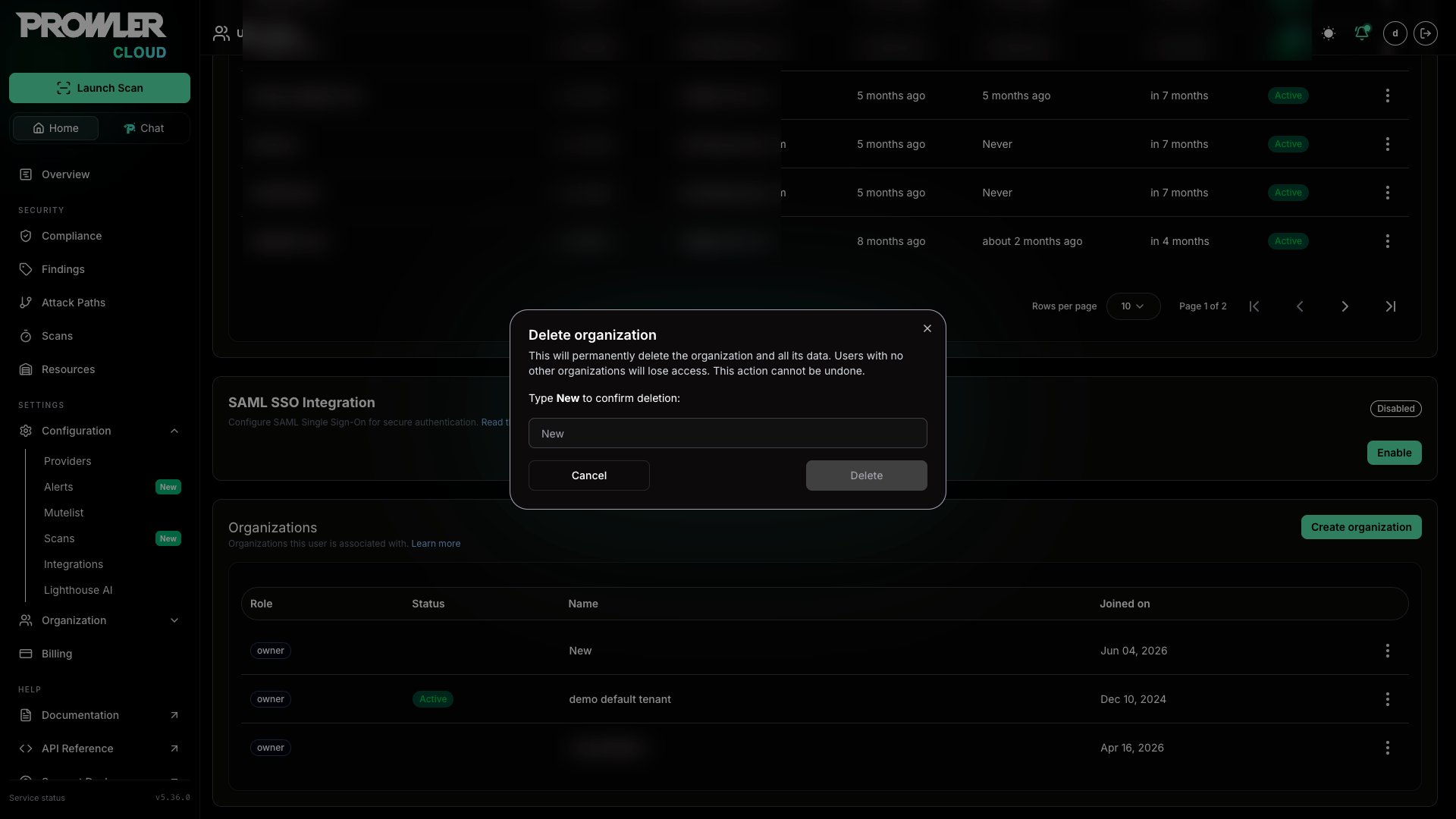Cancel the organization deletion
Image resolution: width=1456 pixels, height=819 pixels.
(588, 475)
